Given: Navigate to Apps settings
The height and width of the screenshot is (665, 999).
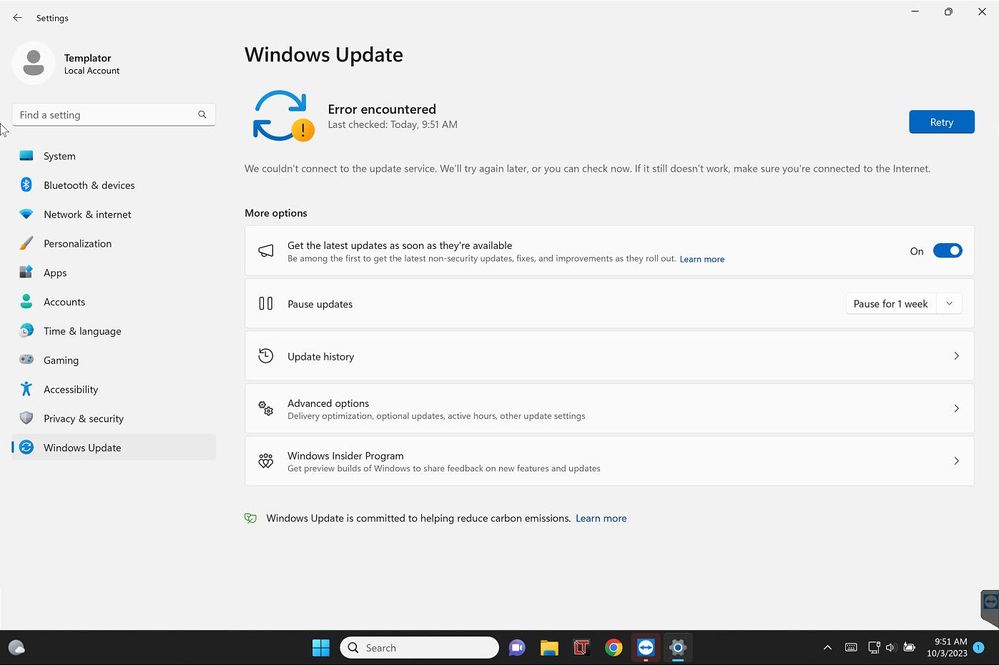Looking at the screenshot, I should 113,273.
